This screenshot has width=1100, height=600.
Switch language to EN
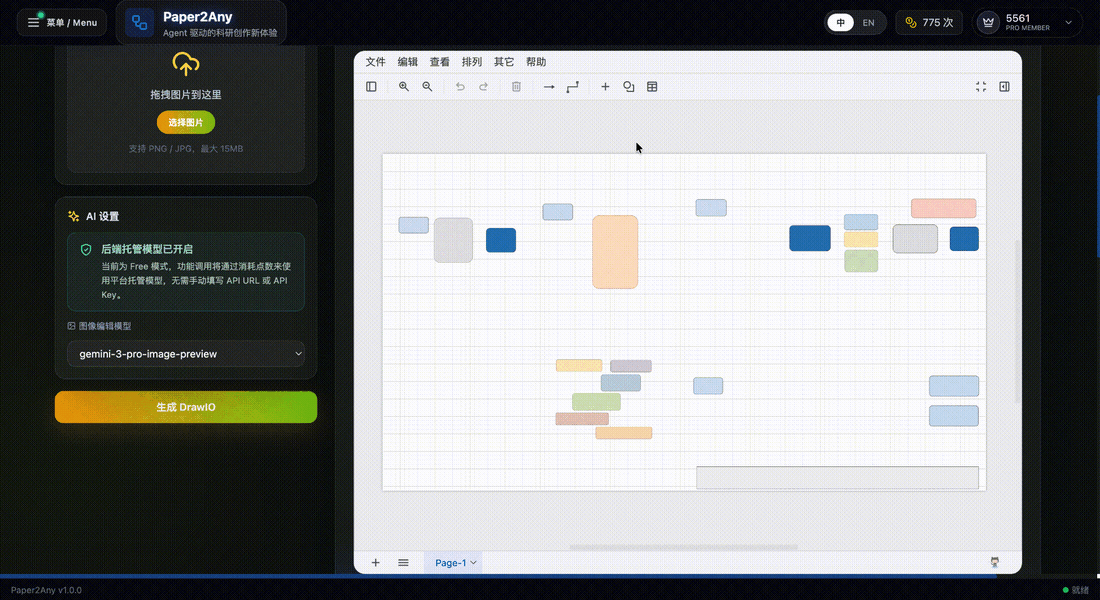point(868,22)
